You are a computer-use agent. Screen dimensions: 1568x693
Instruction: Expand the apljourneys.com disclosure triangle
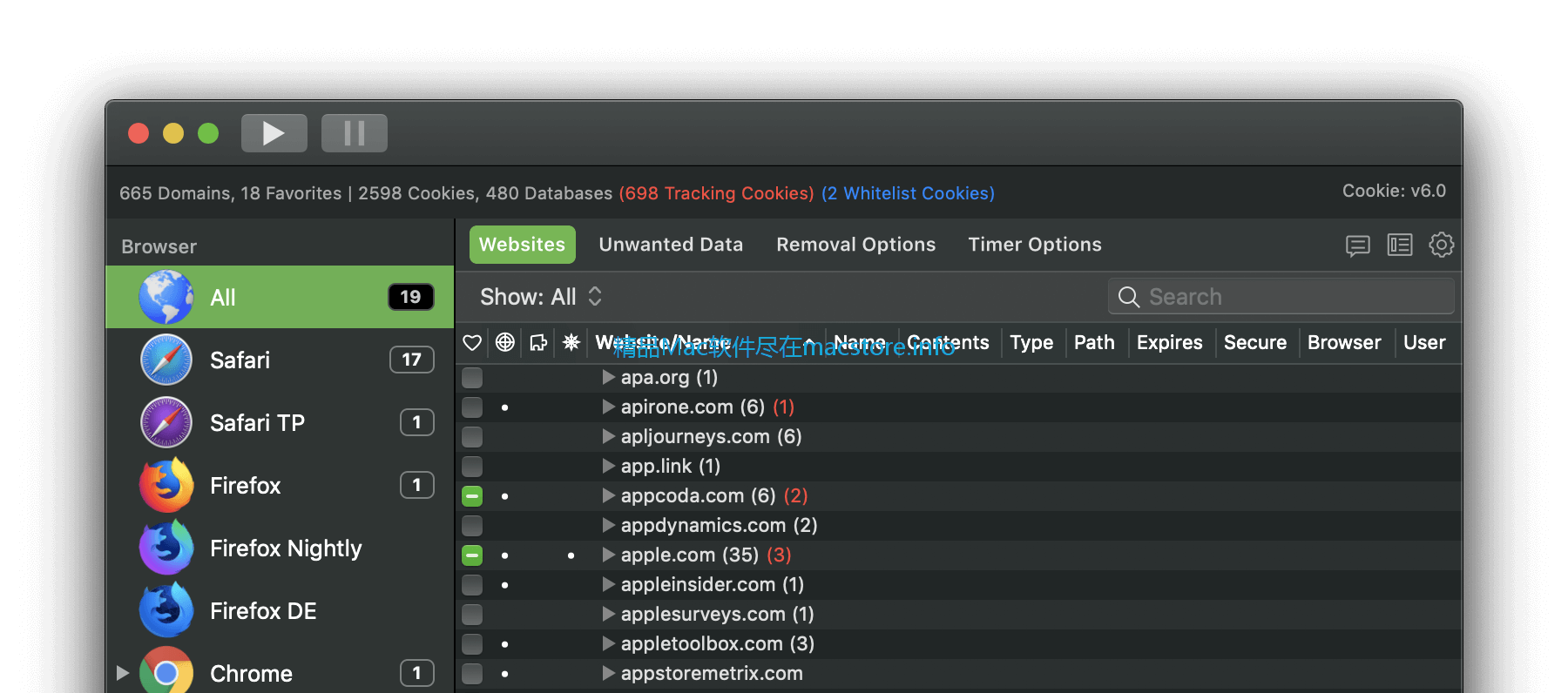tap(609, 437)
